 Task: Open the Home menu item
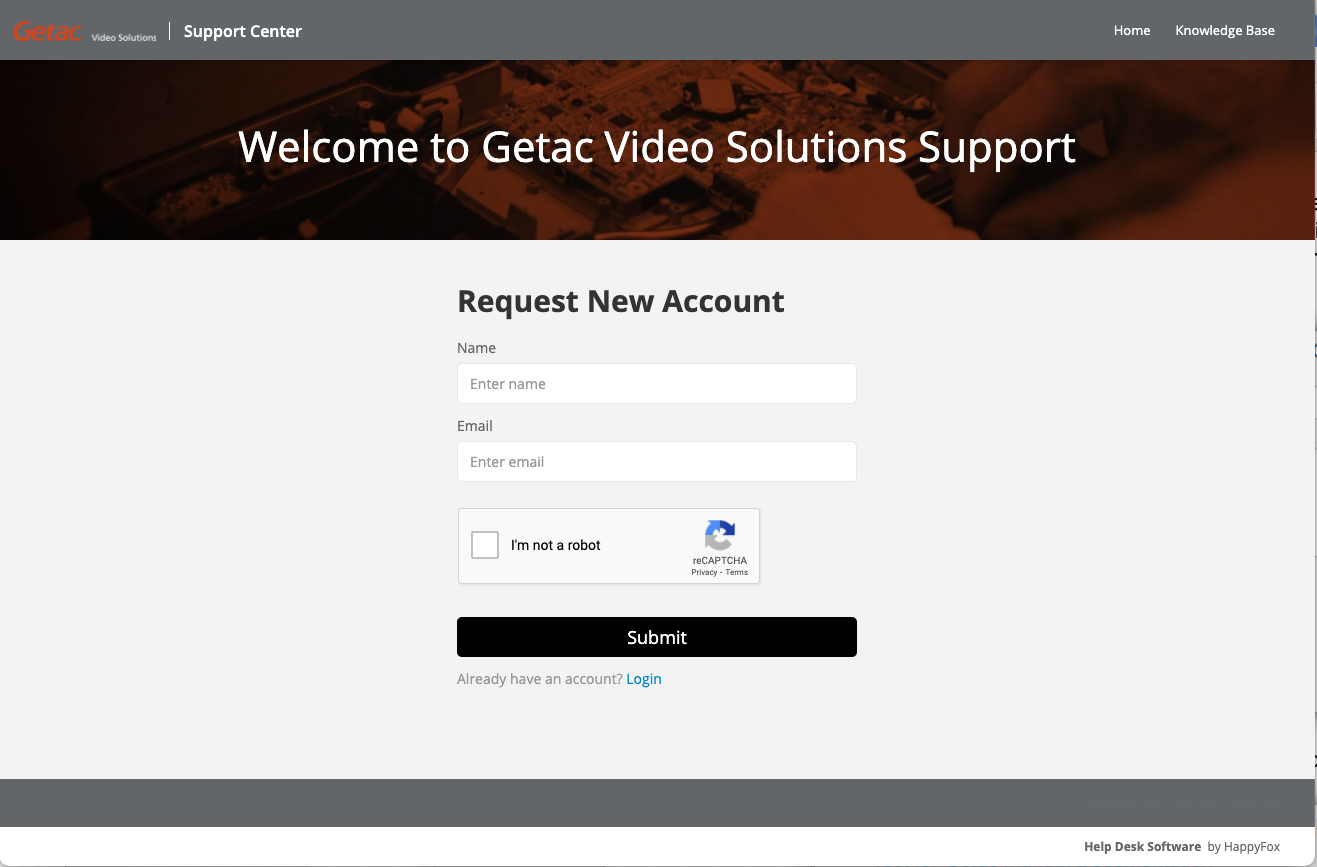click(x=1132, y=31)
